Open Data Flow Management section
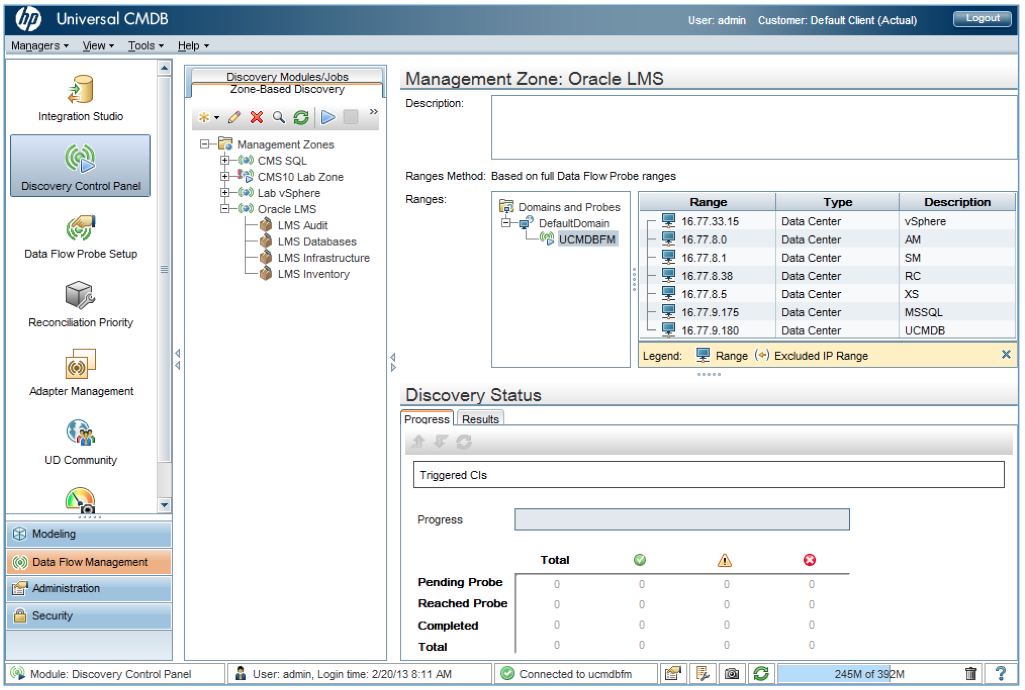 click(90, 562)
